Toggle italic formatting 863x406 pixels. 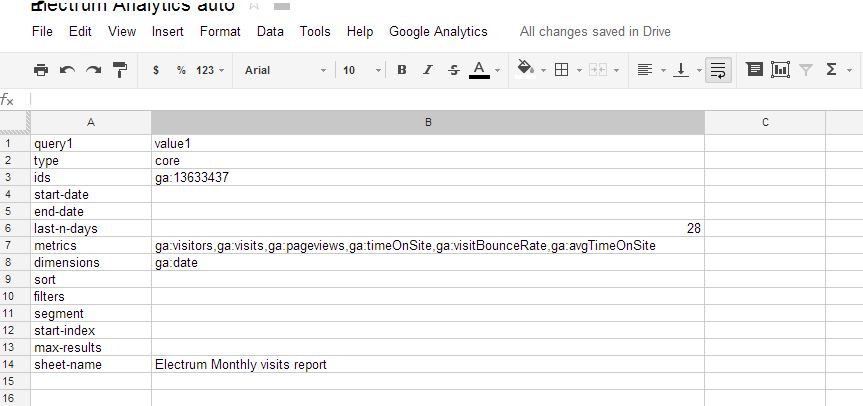tap(428, 70)
